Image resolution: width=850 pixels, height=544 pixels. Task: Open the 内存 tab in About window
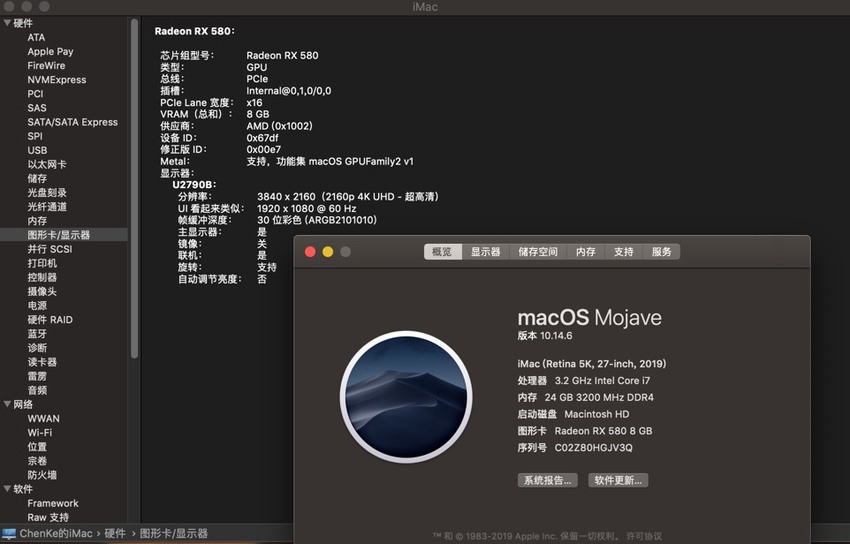585,251
